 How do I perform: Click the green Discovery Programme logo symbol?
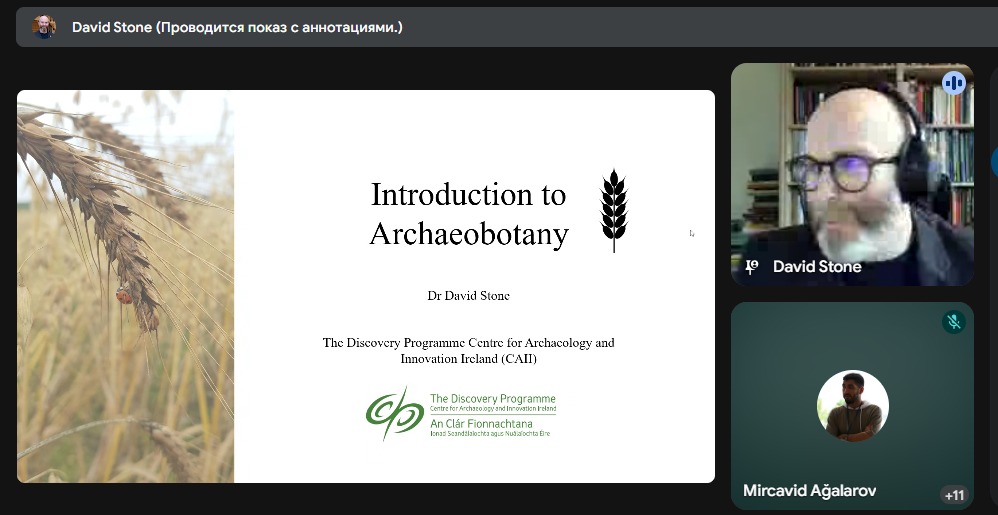coord(394,413)
